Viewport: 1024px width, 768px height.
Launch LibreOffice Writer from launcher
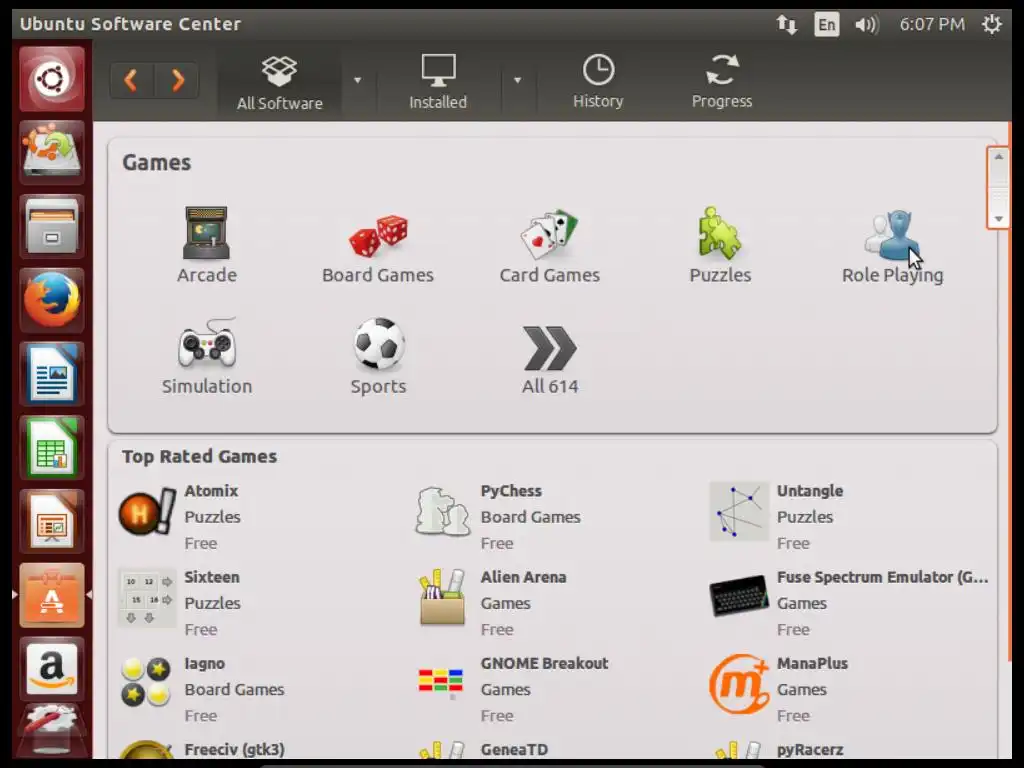tap(52, 374)
